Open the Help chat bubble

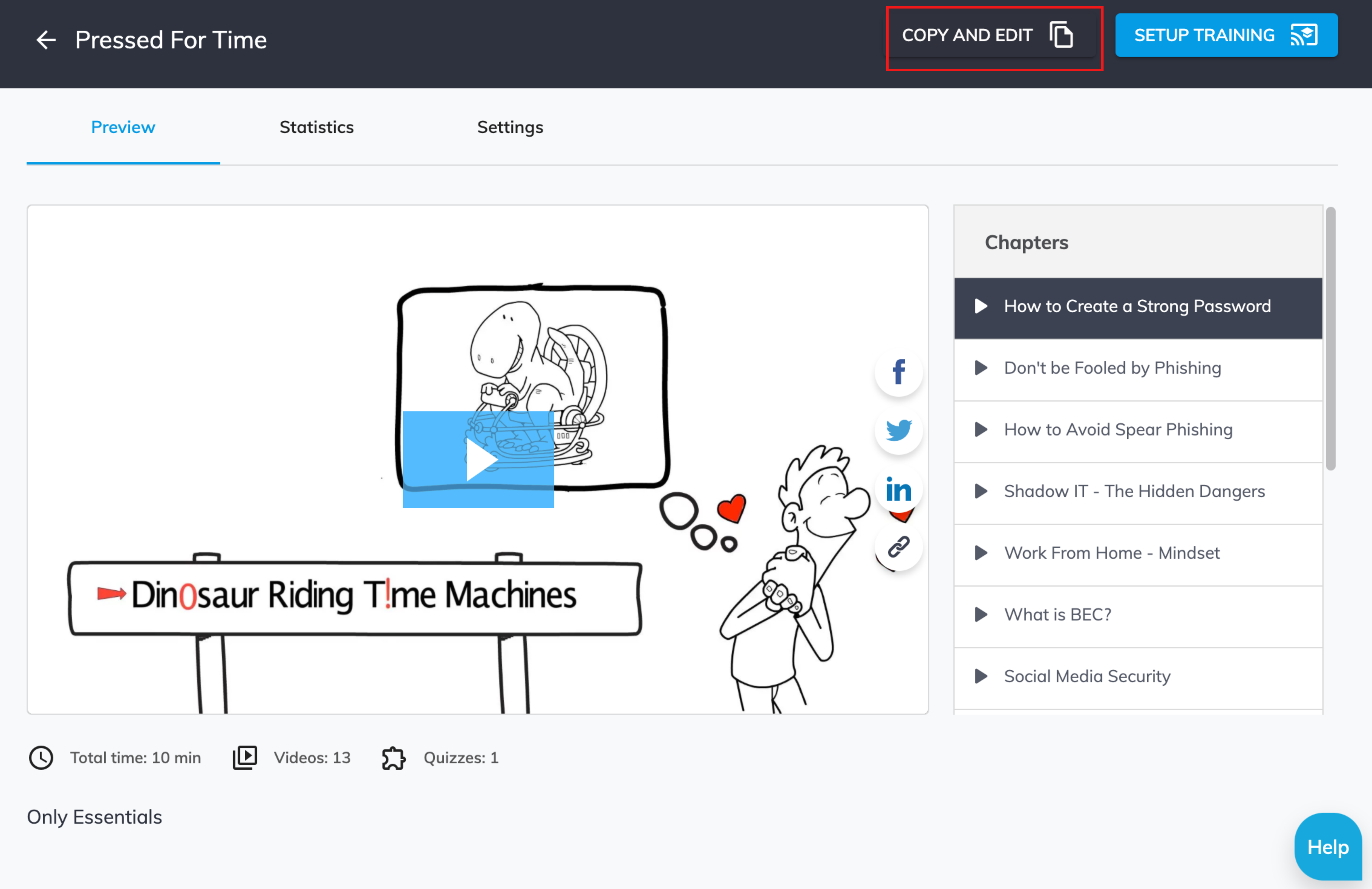pos(1328,847)
